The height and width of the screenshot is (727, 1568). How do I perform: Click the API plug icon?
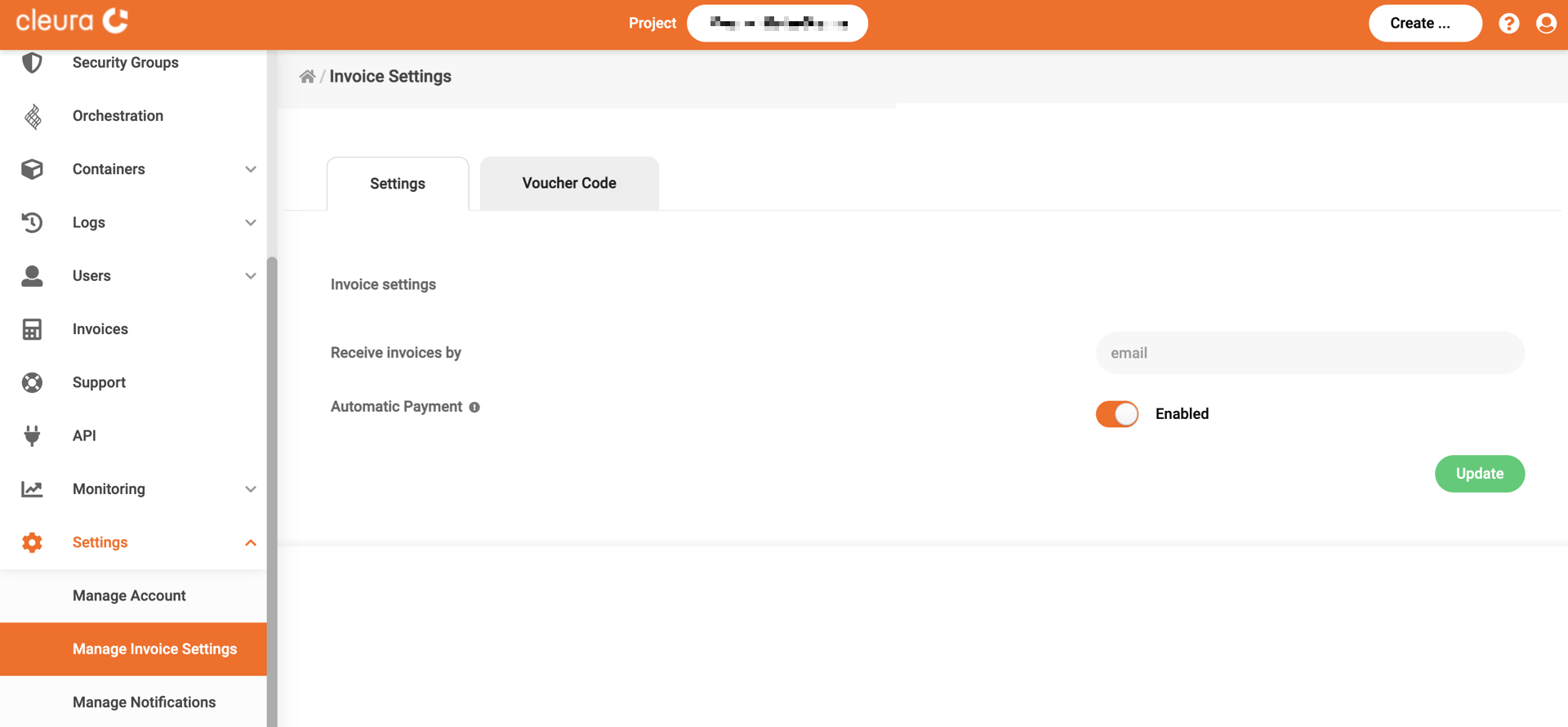[x=32, y=435]
